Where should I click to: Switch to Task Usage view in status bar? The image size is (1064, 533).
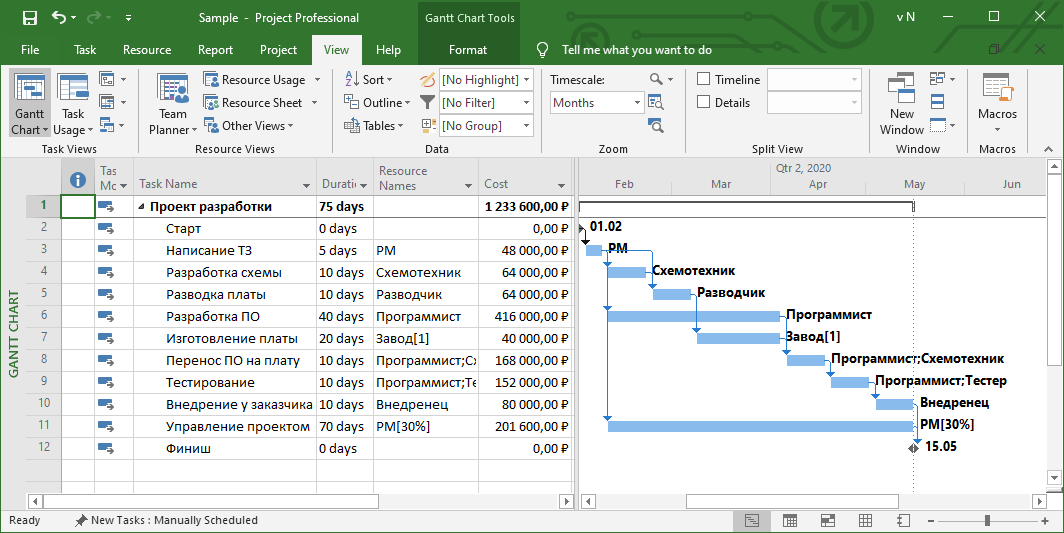(790, 521)
